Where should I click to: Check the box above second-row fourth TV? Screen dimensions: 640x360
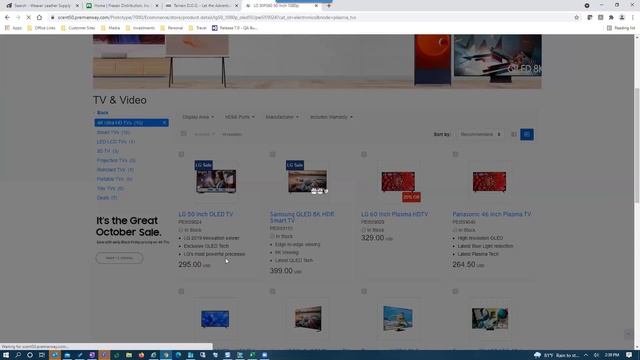[456, 291]
